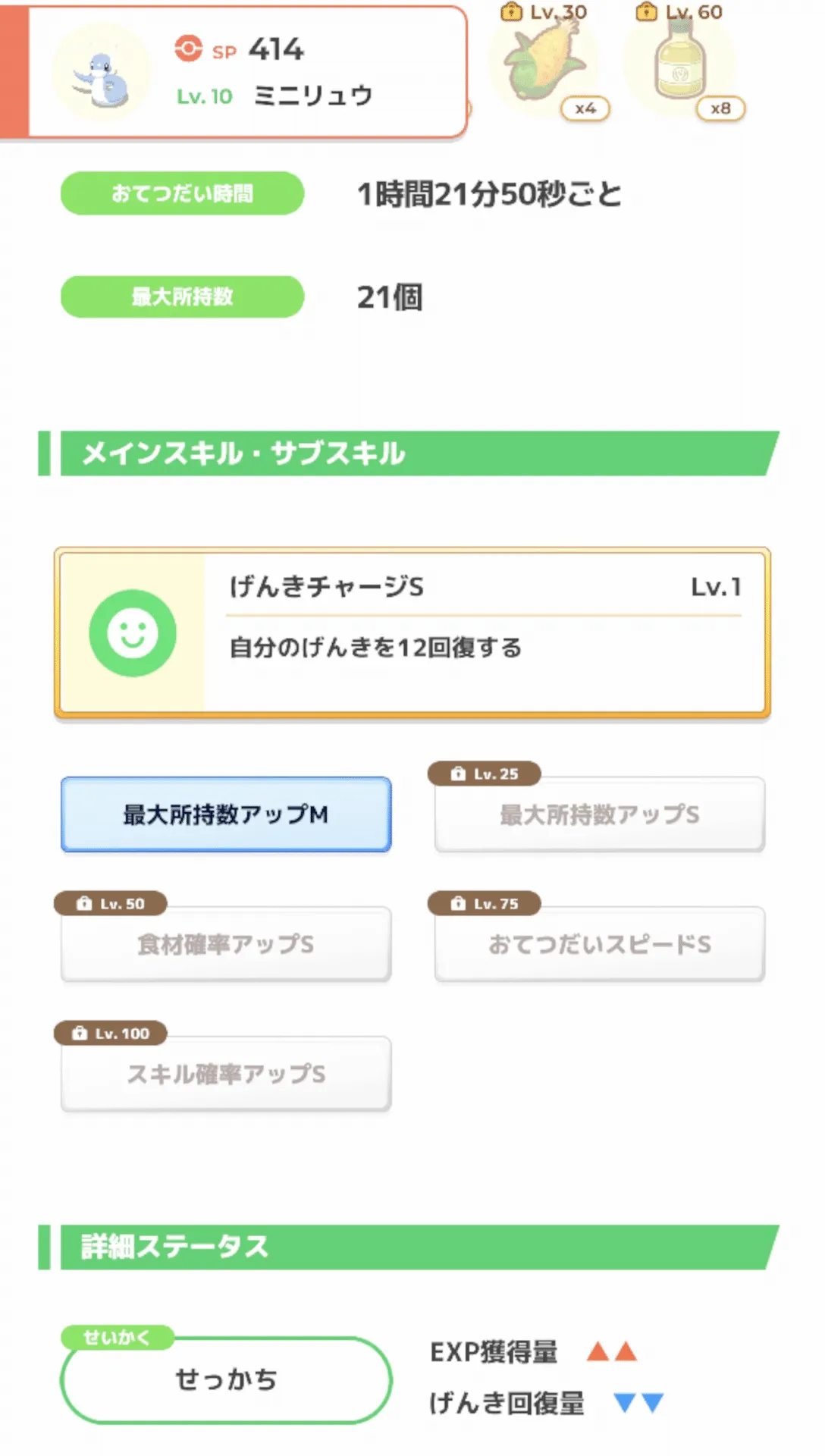Tap the locked Lv.30 corn ingredient icon
The width and height of the screenshot is (825, 1456).
(543, 62)
